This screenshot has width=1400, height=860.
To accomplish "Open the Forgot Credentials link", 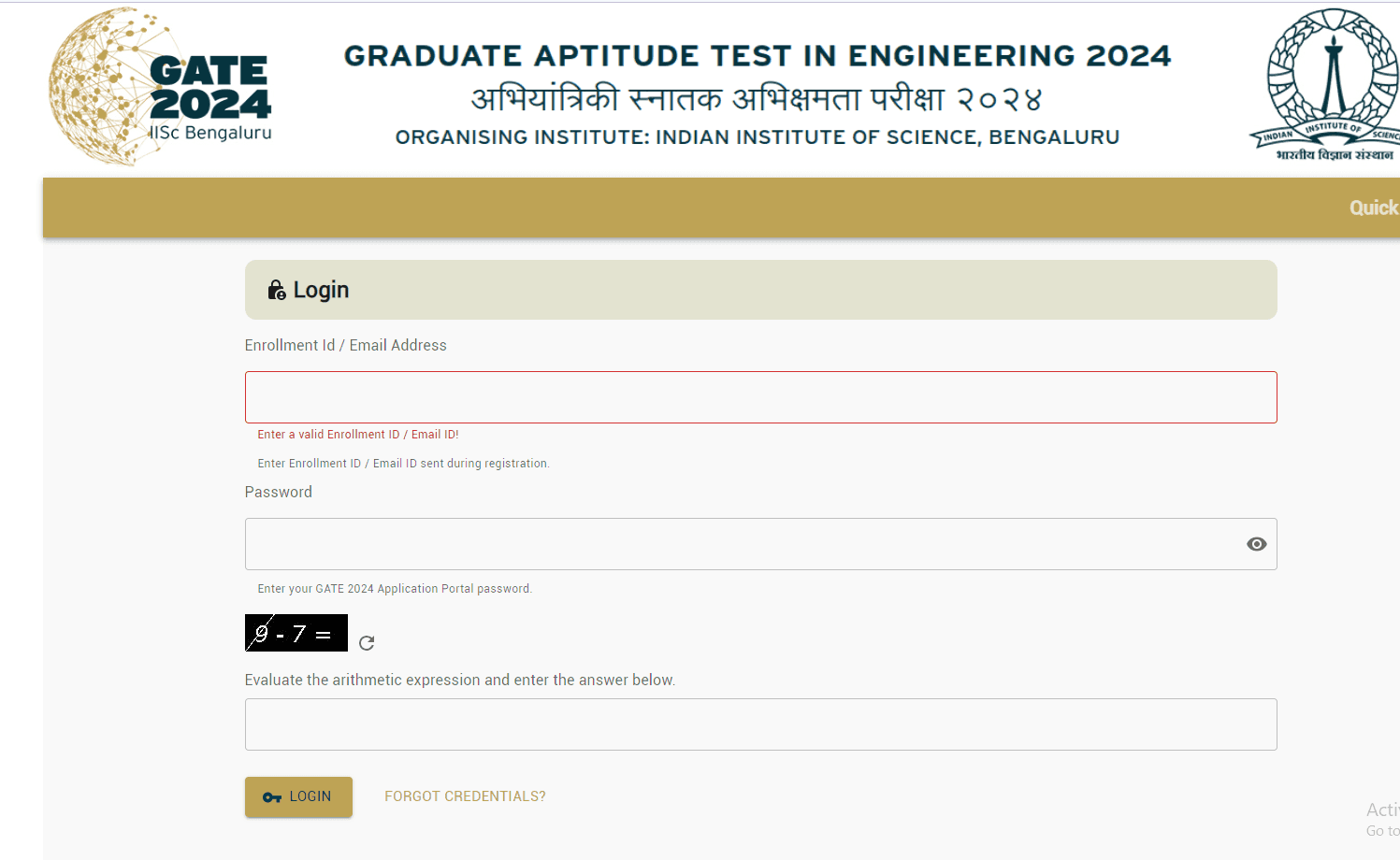I will (465, 796).
